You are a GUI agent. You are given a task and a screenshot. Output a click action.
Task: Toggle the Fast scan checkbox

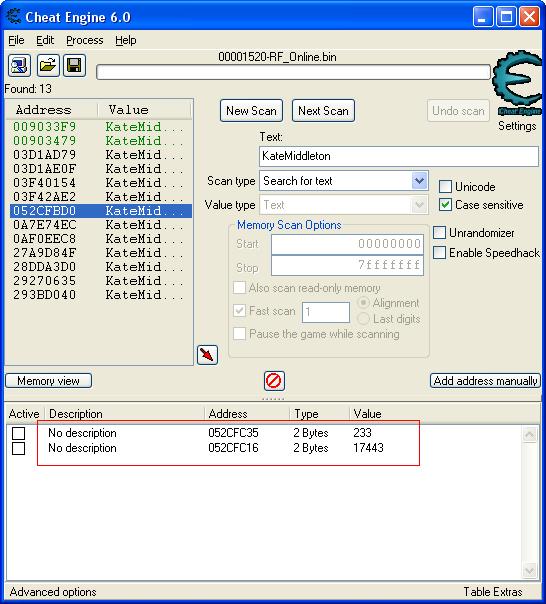click(x=239, y=310)
